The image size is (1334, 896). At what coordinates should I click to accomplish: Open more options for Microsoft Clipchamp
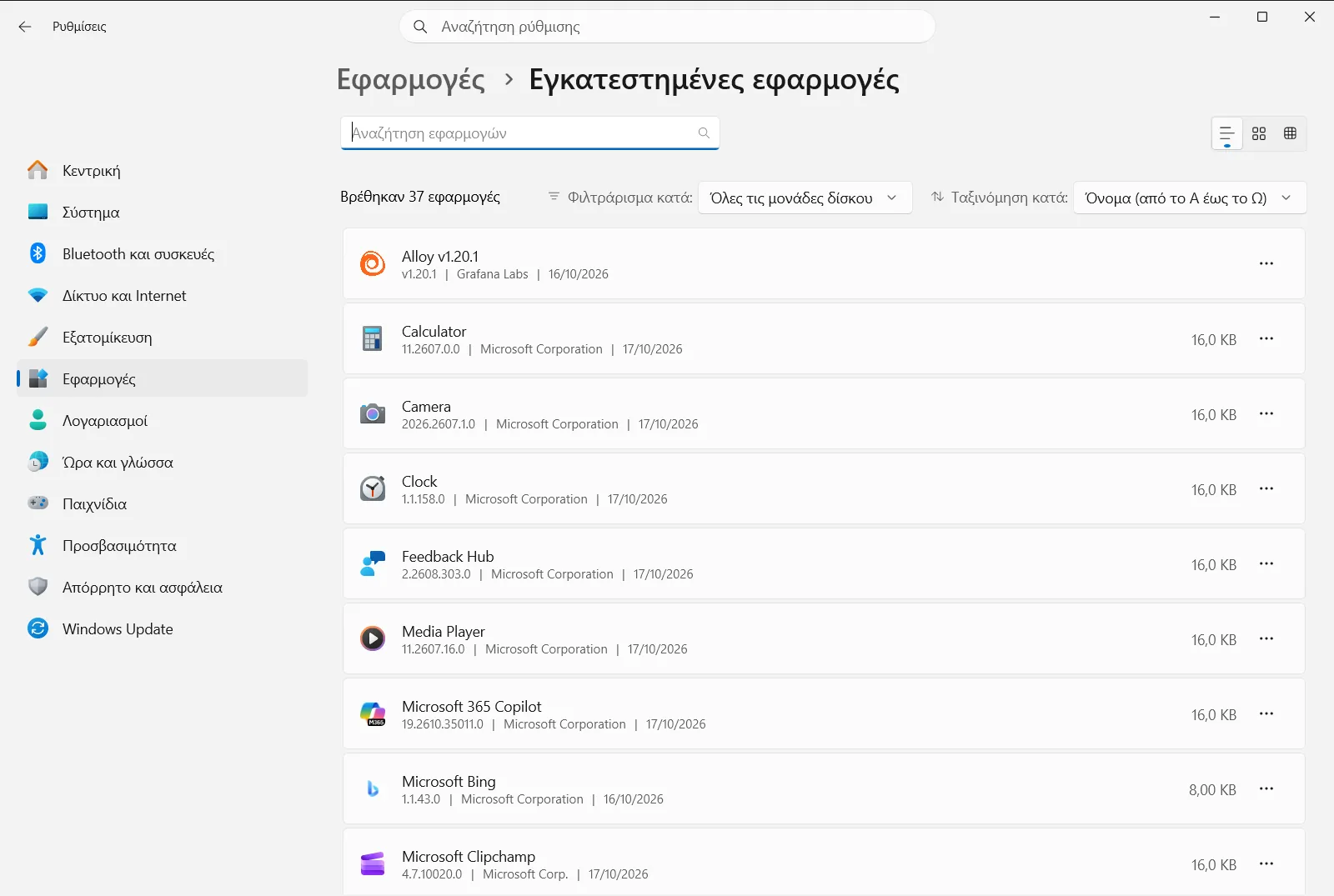click(x=1266, y=863)
